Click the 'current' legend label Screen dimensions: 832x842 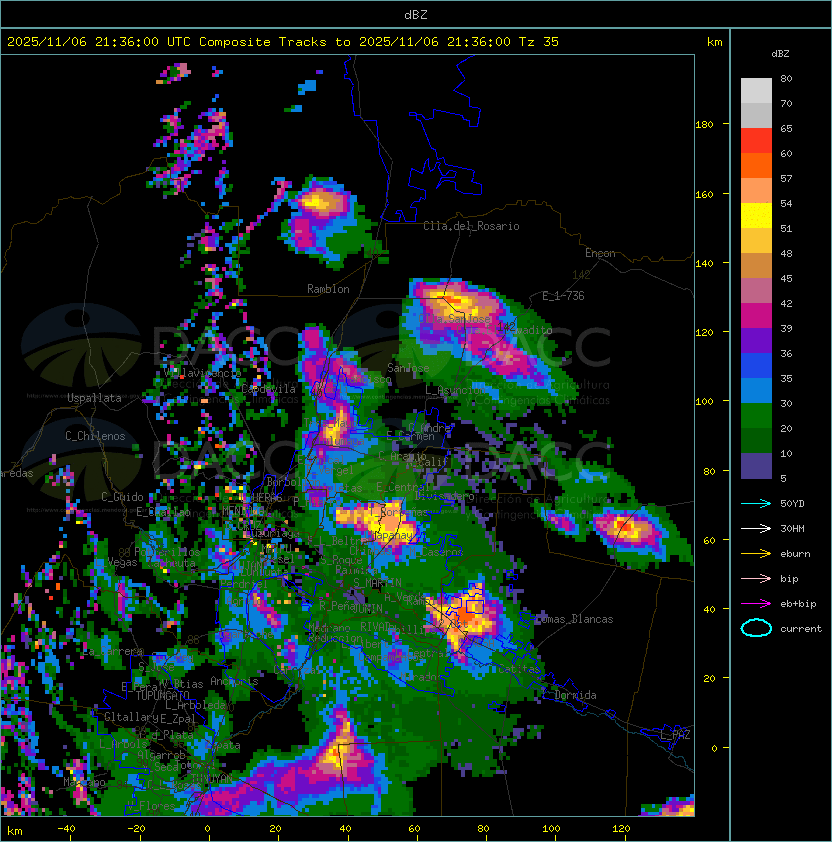tap(801, 629)
